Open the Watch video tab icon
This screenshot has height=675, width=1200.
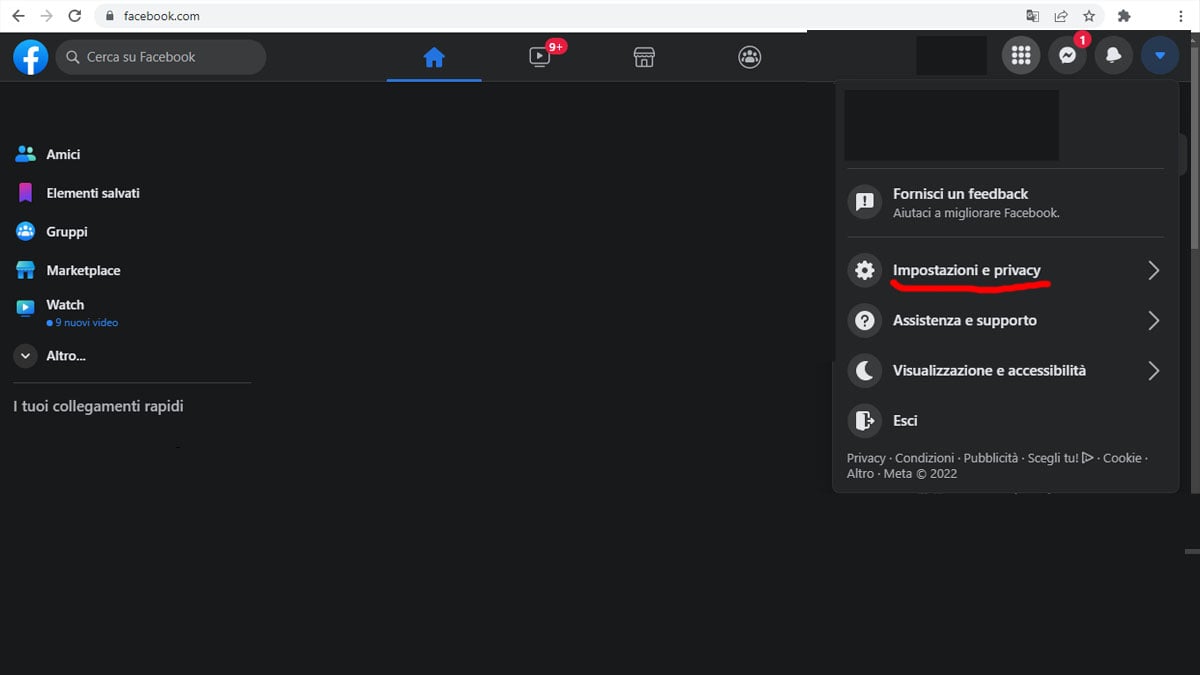540,57
